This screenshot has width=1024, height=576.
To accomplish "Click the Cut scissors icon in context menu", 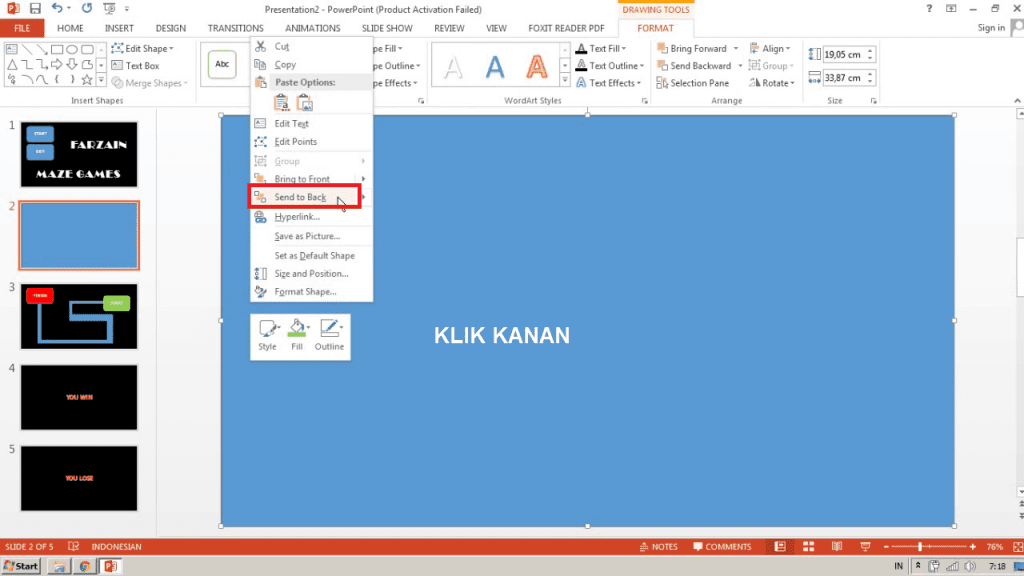I will pyautogui.click(x=261, y=46).
